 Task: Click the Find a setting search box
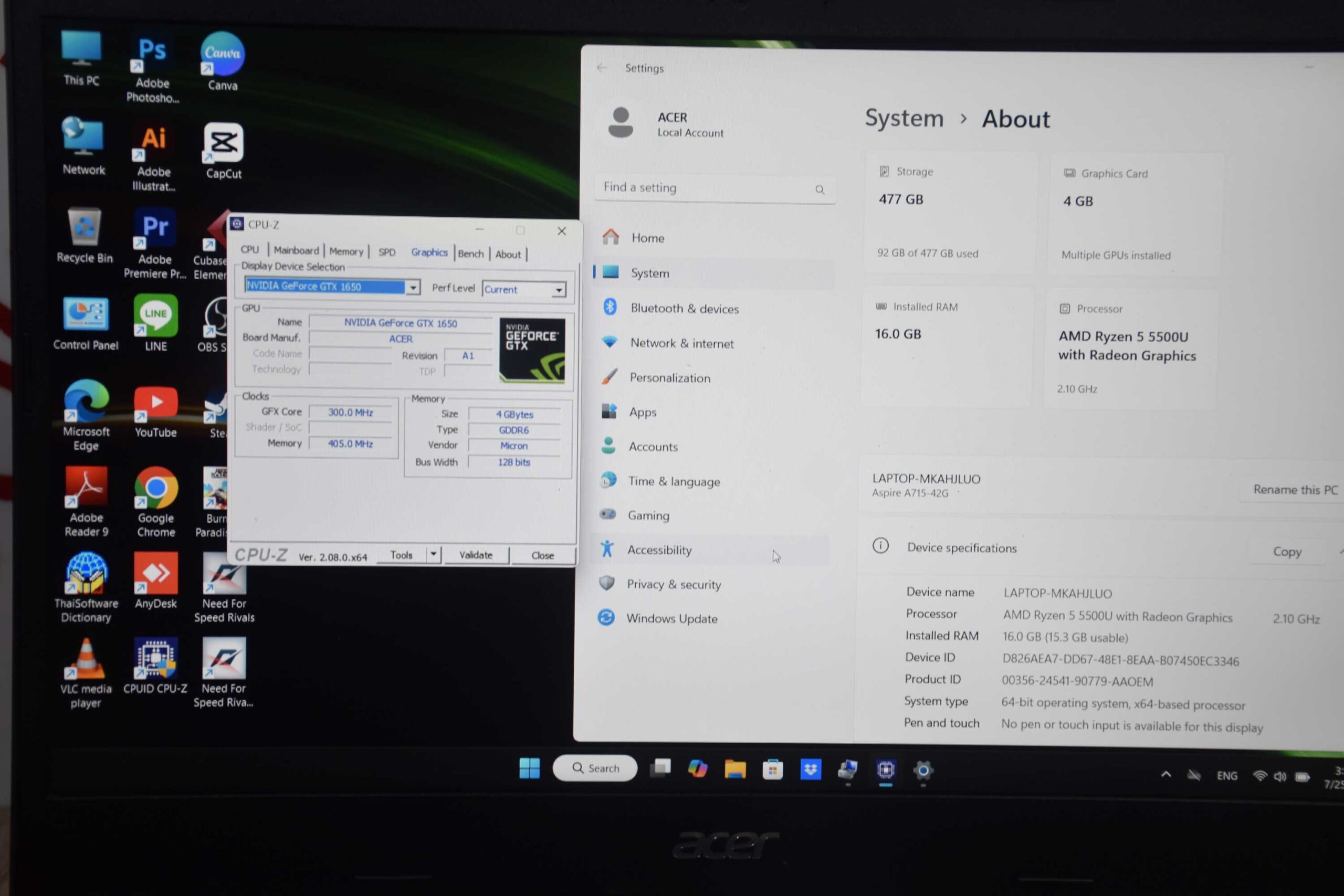click(716, 188)
